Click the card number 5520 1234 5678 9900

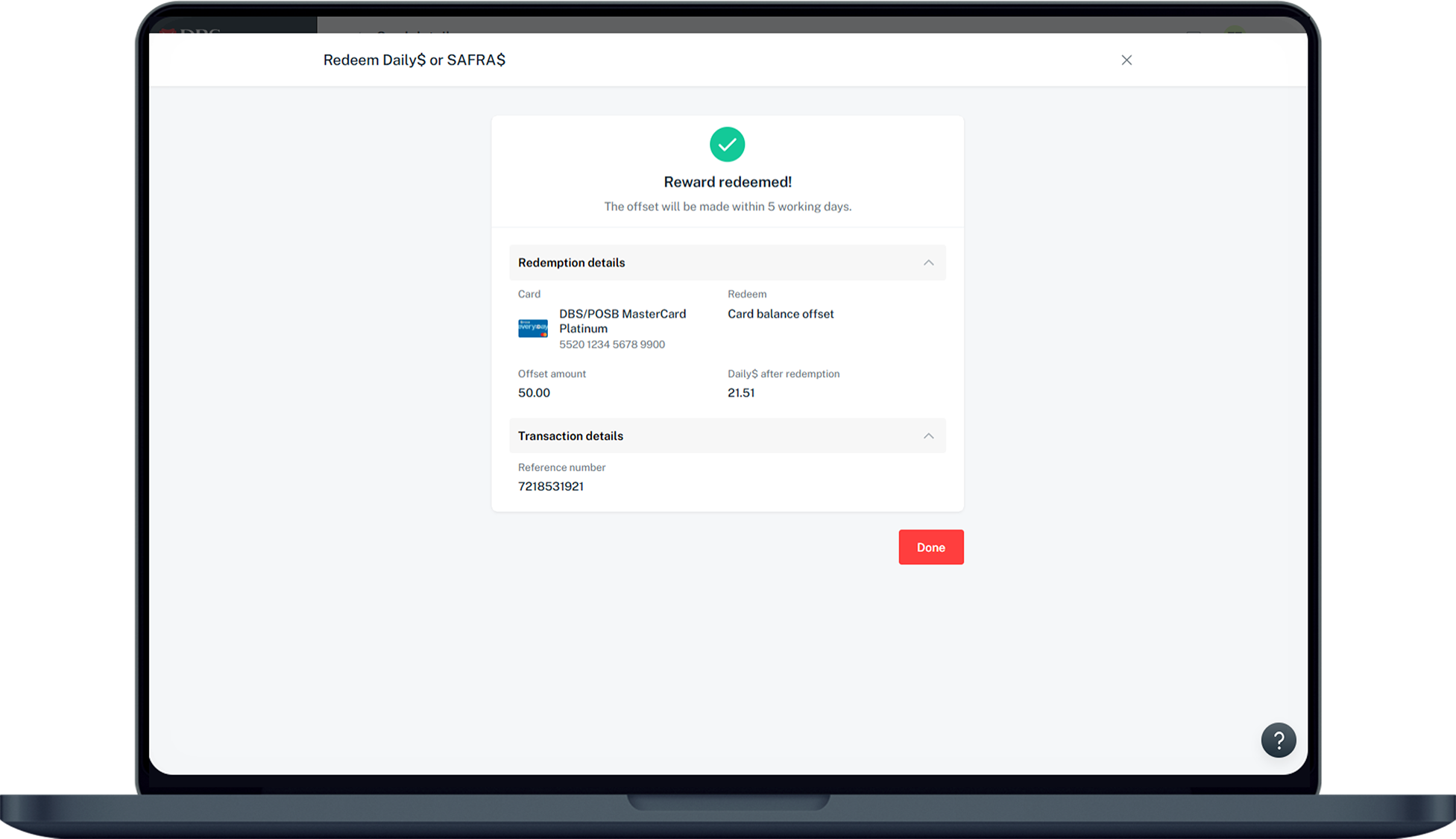[x=612, y=345]
